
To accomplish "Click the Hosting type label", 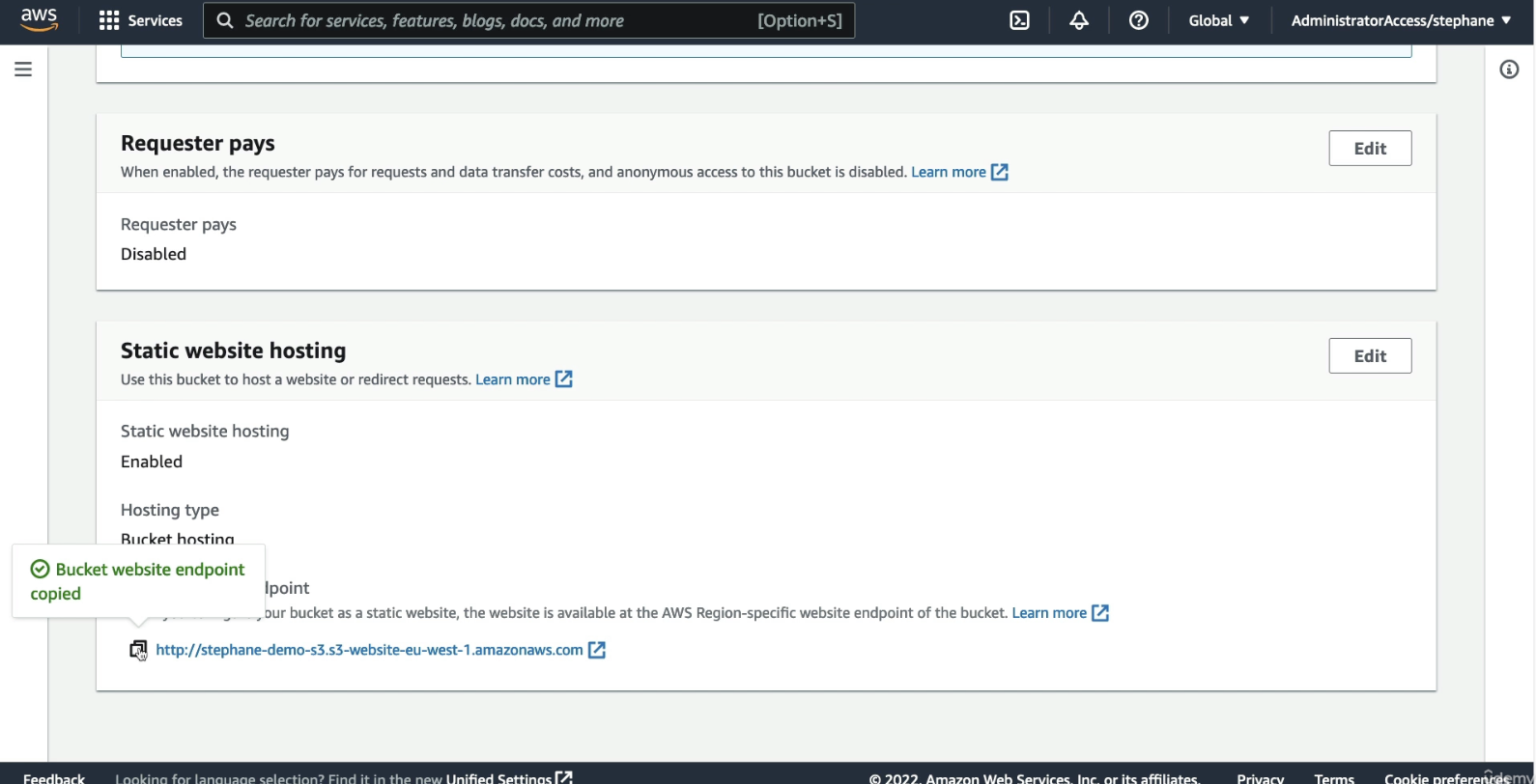I will pos(170,510).
